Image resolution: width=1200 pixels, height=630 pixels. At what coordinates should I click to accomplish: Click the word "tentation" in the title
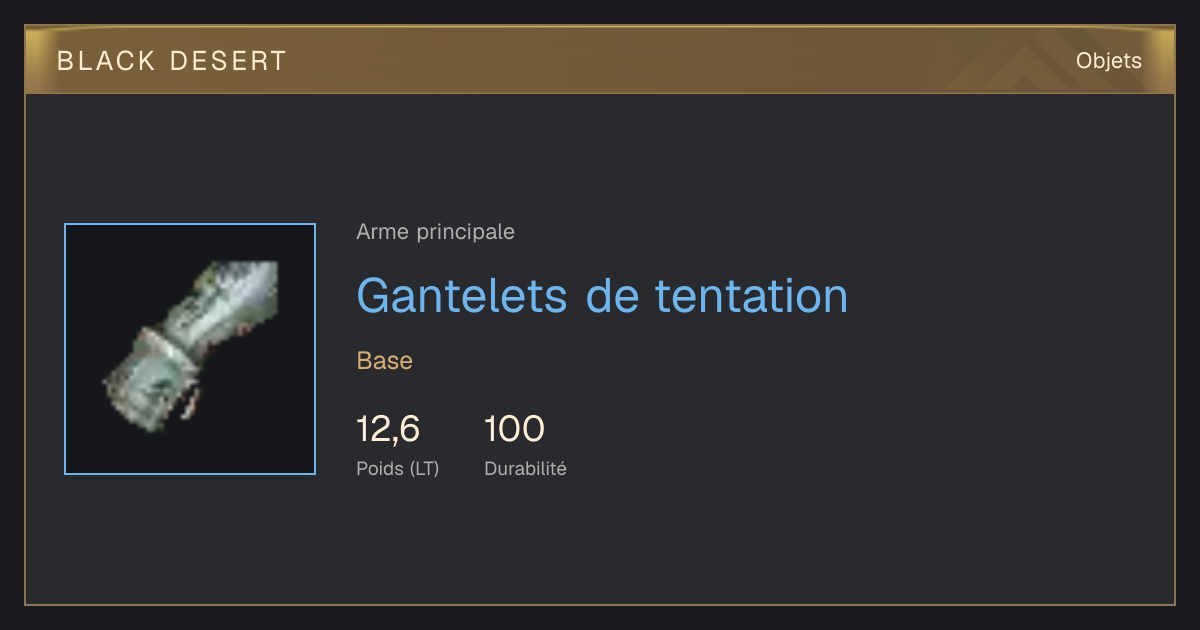[x=751, y=295]
